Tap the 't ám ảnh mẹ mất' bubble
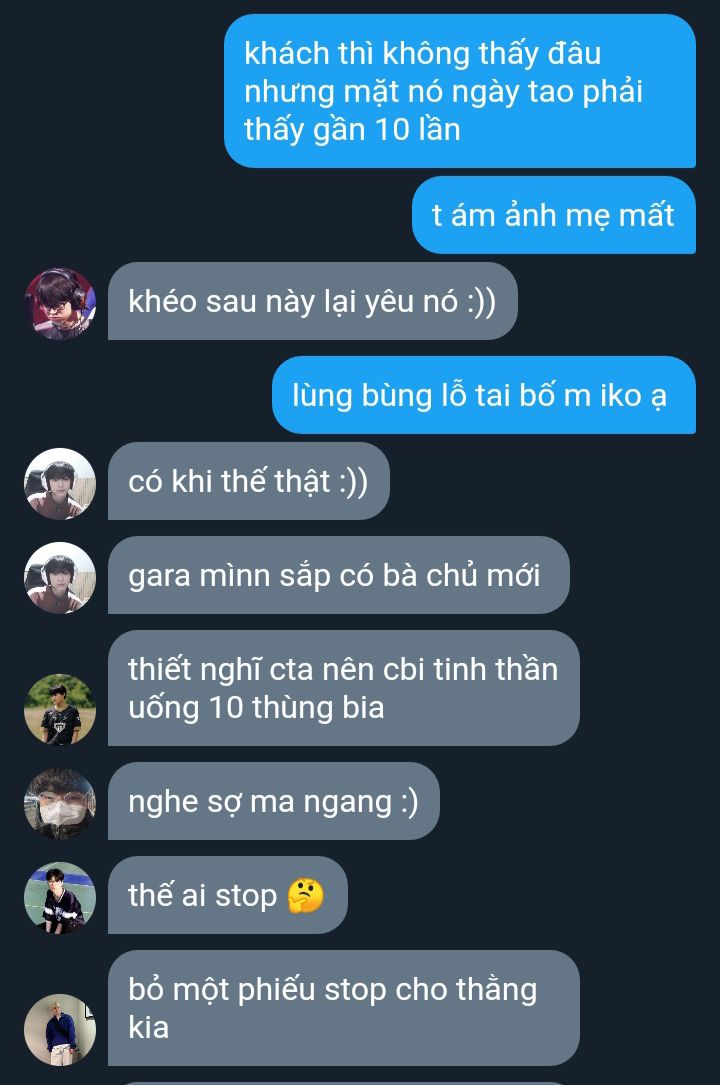Screen dimensions: 720x1085 point(554,215)
